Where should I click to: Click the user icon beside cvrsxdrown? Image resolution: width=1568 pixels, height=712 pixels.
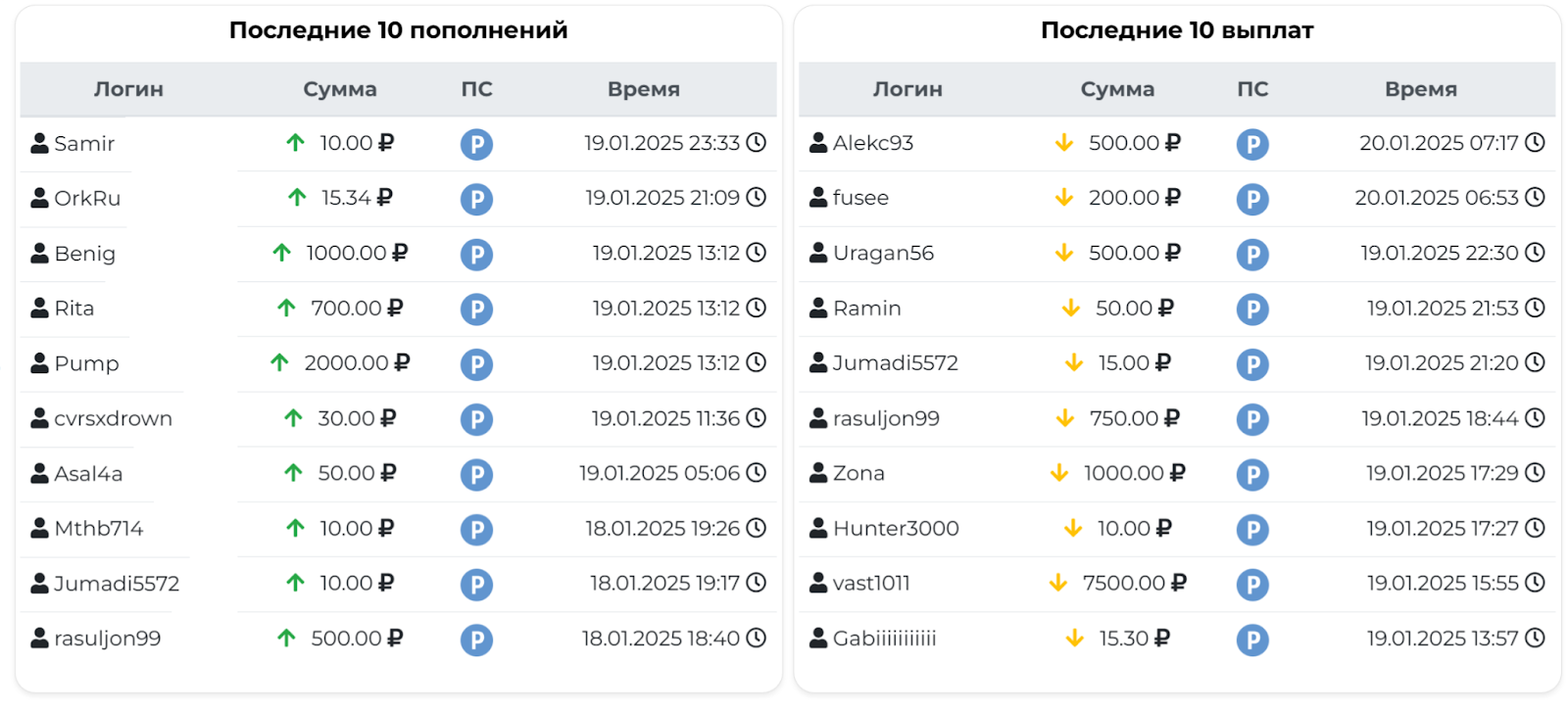[x=39, y=418]
